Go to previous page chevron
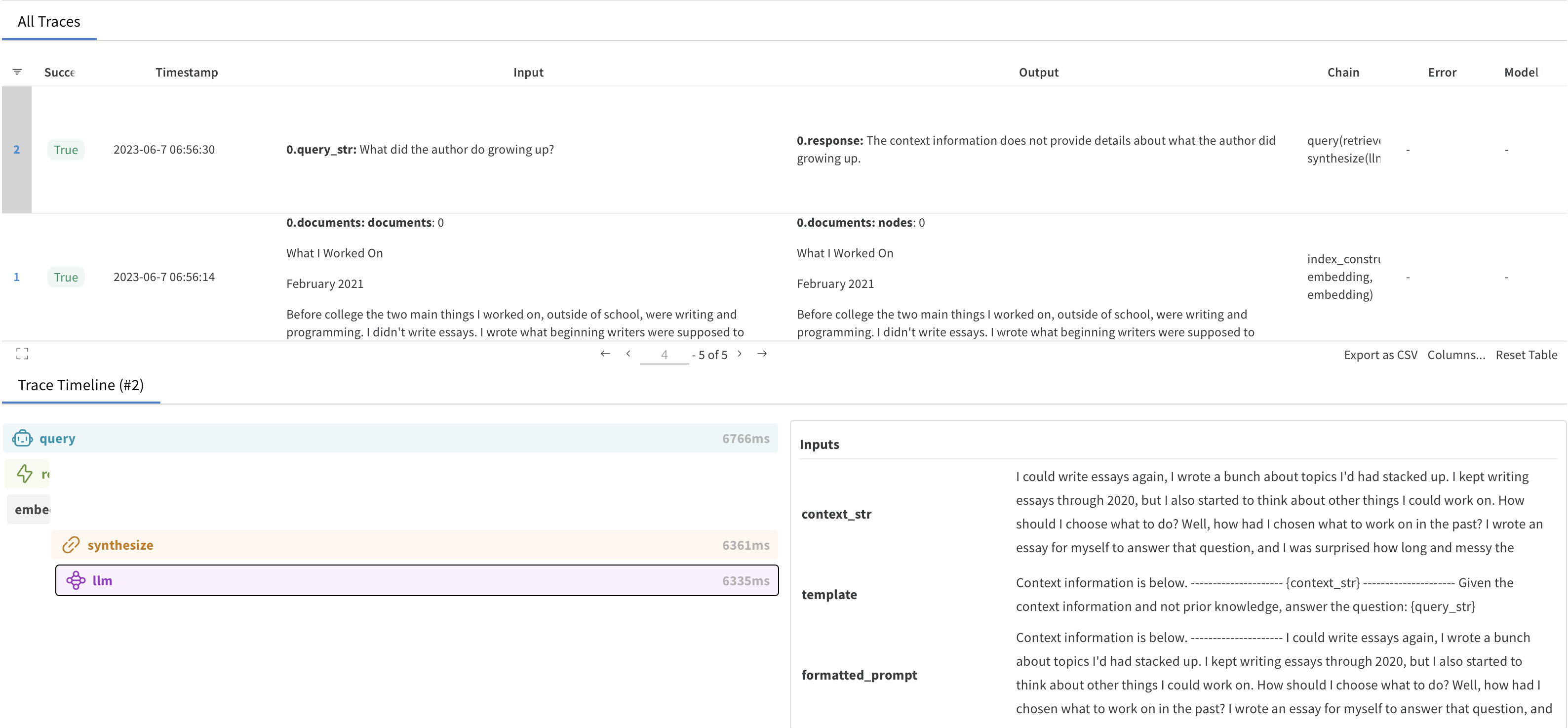 coord(628,354)
